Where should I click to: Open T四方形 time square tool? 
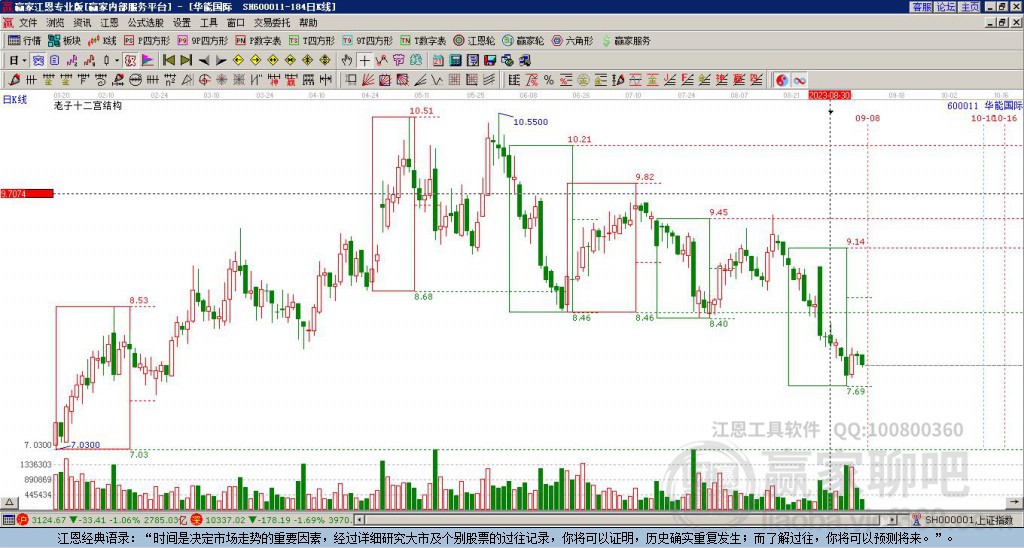[x=312, y=40]
